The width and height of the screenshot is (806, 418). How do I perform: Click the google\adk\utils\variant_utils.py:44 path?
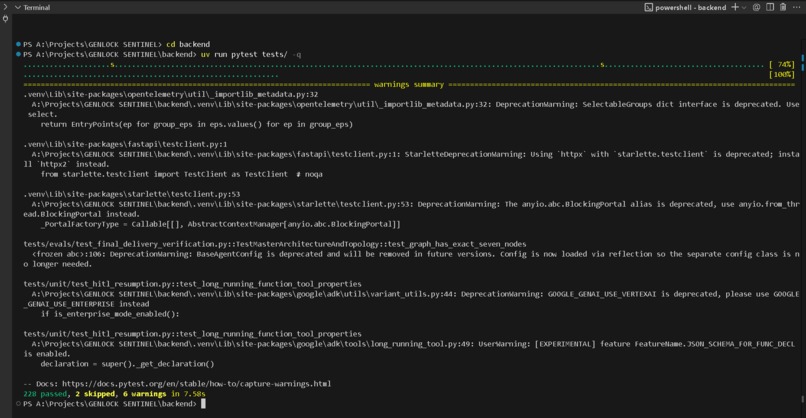tap(244, 294)
